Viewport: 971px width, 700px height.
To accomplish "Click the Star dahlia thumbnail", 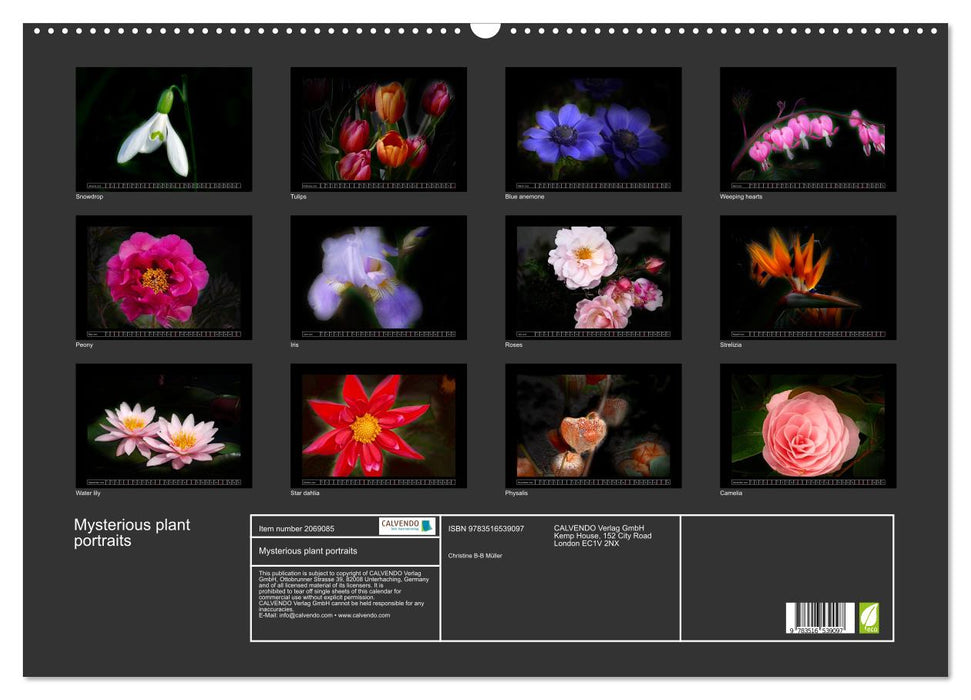I will click(378, 424).
